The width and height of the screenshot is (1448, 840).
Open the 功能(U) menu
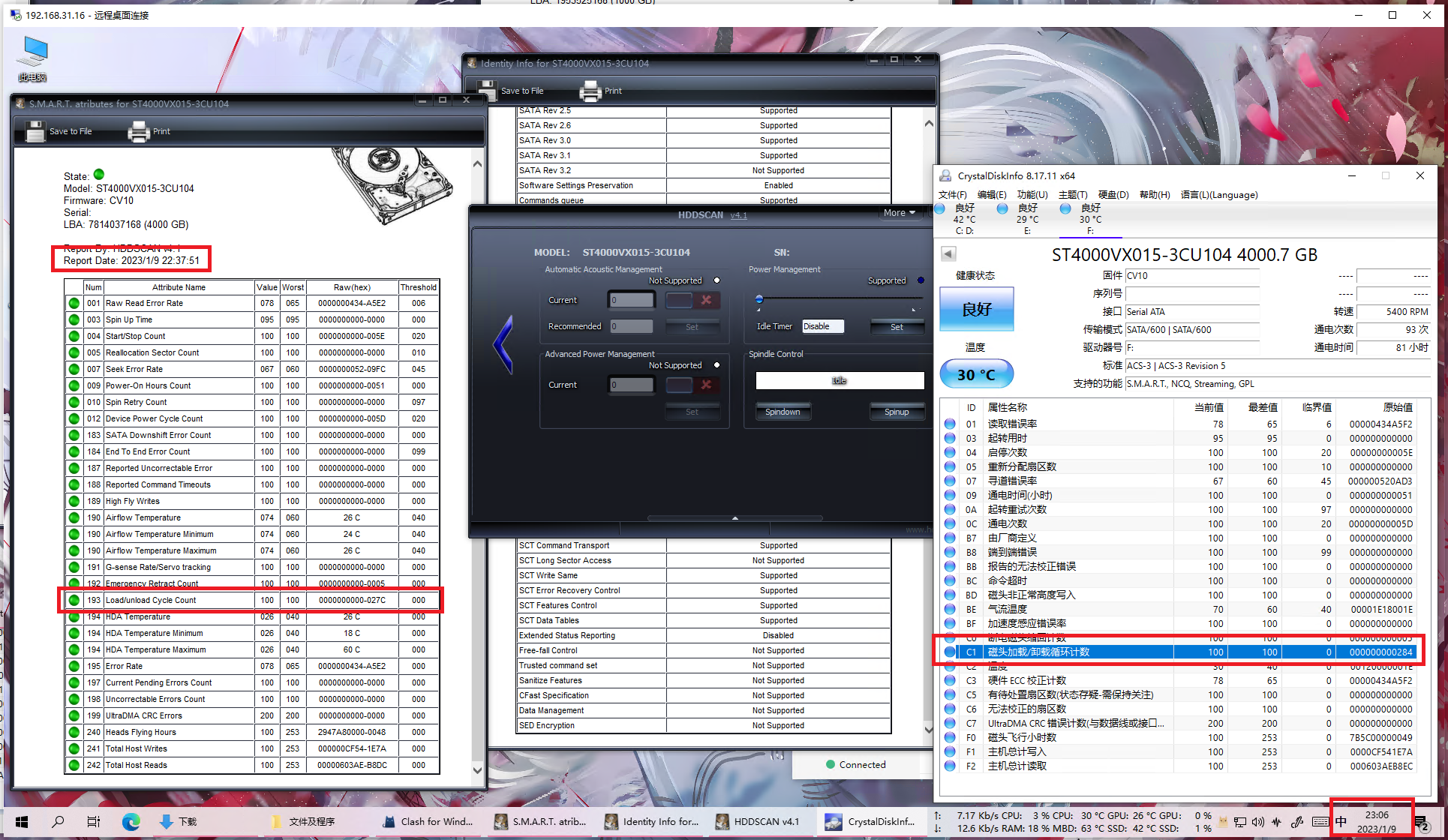[x=1032, y=195]
